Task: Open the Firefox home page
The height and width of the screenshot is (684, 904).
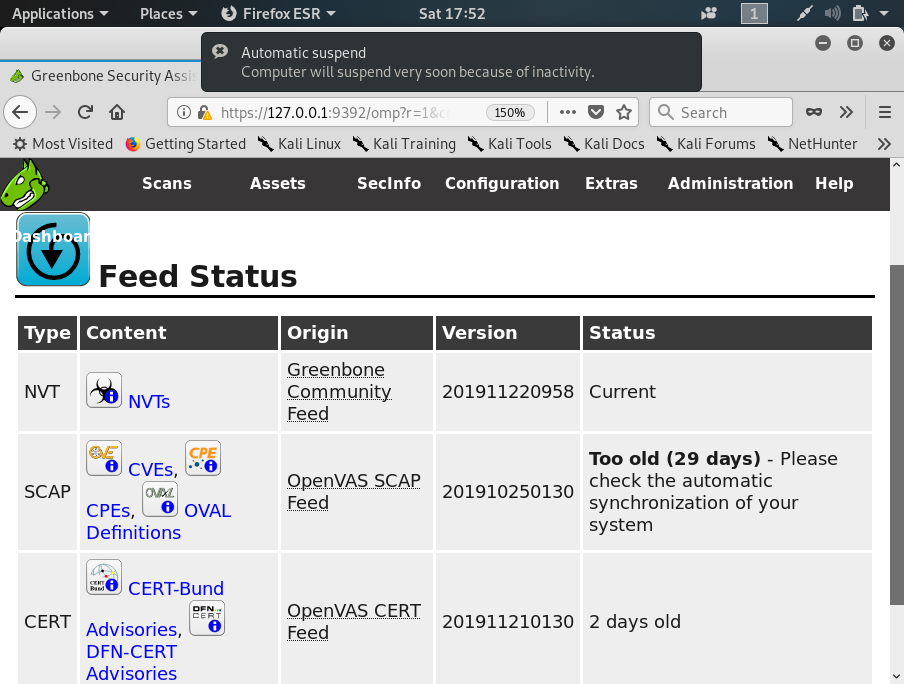Action: (117, 112)
